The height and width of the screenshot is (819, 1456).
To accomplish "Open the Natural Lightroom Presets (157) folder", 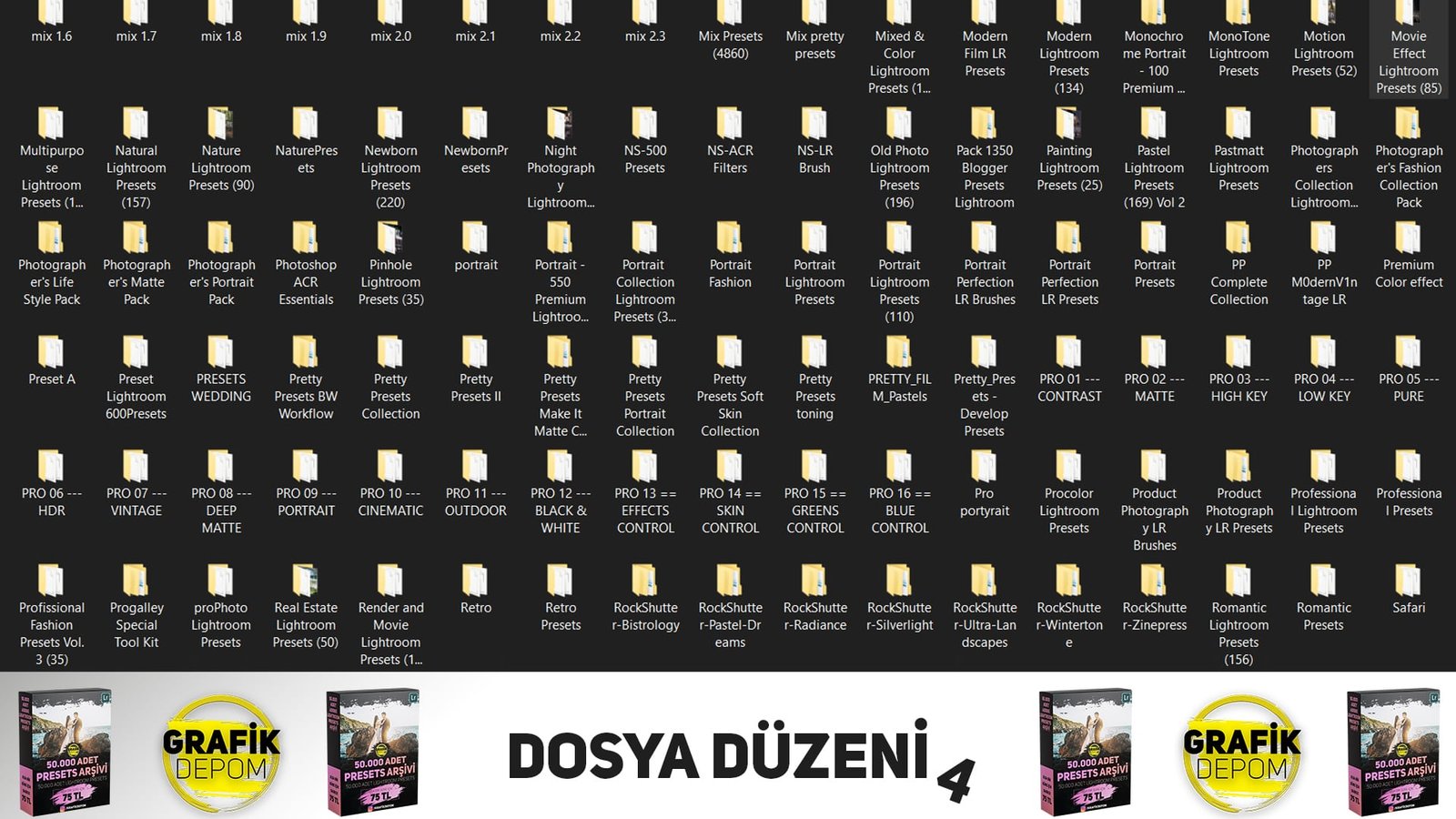I will click(x=136, y=158).
